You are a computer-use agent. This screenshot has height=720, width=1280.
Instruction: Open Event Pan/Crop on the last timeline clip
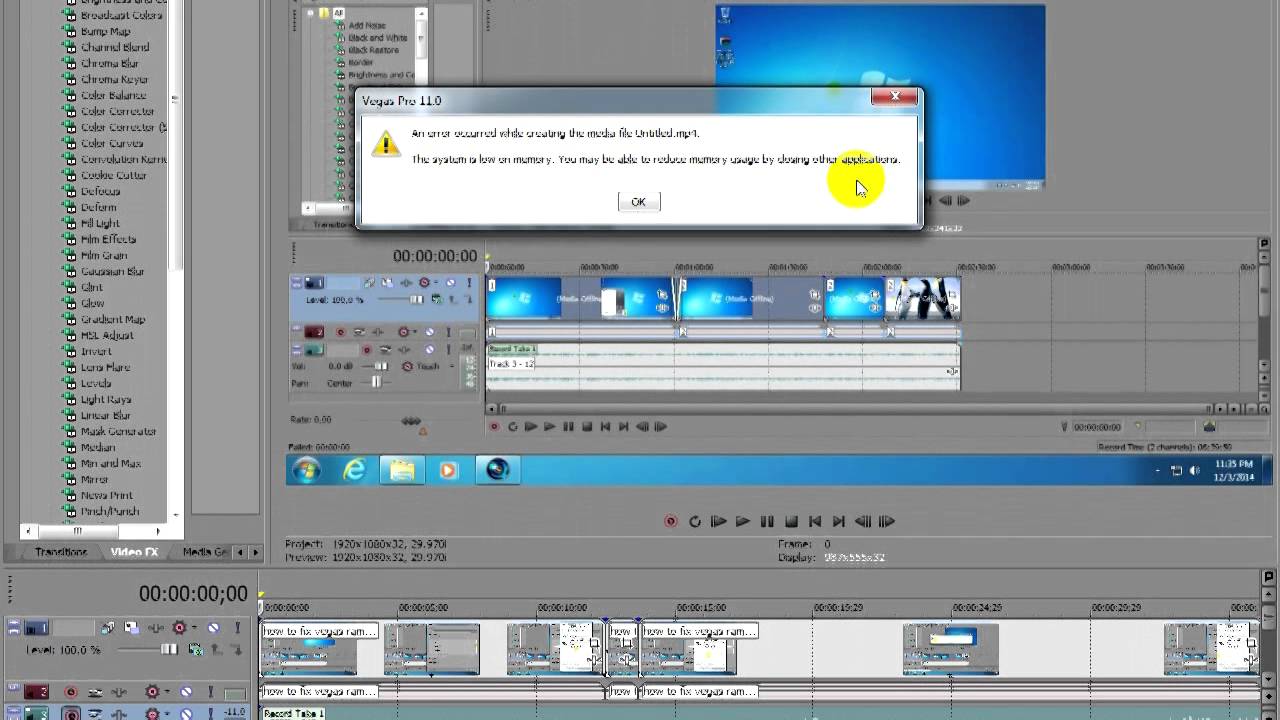click(x=1251, y=644)
